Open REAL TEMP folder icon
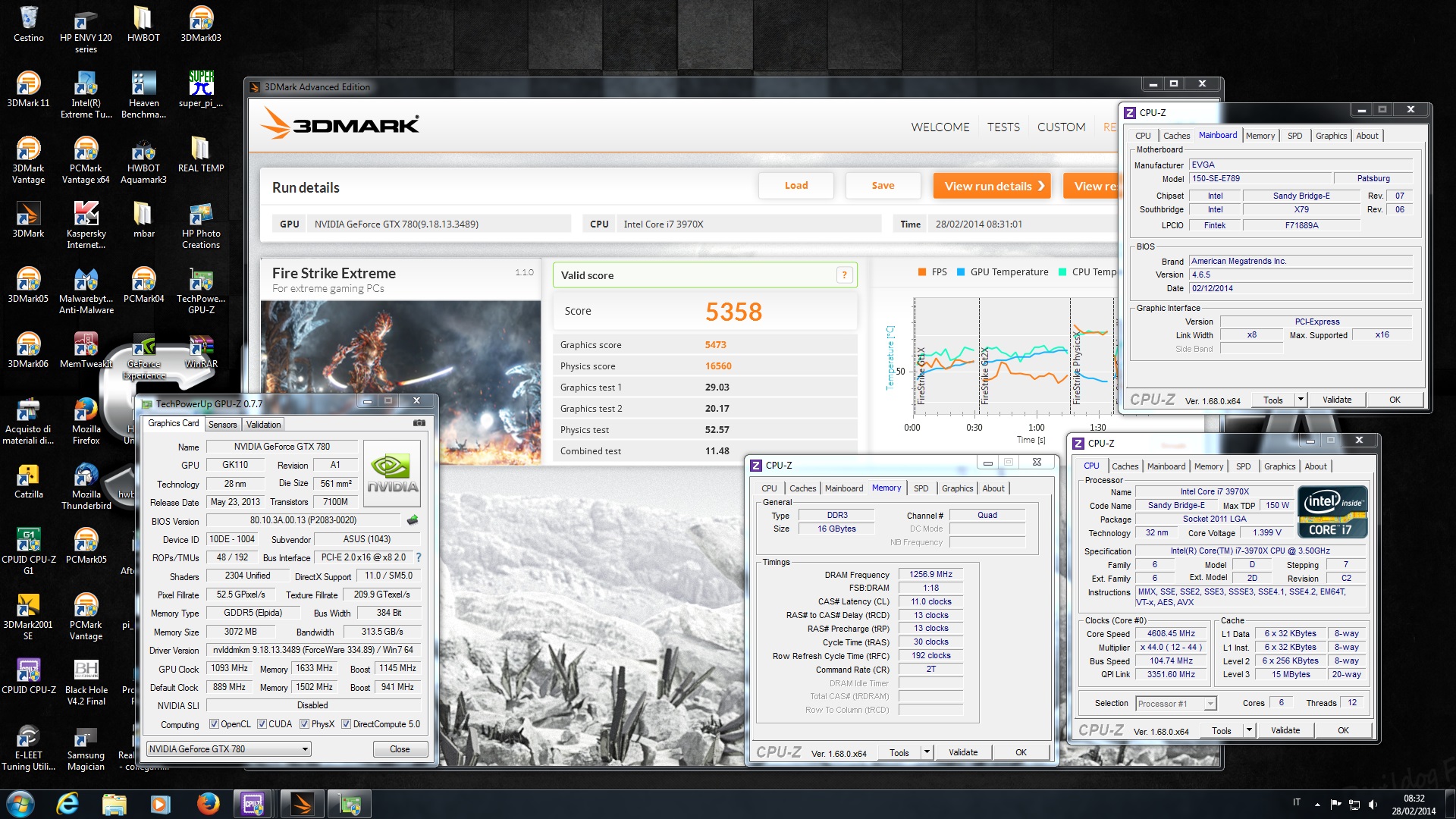Screen dimensions: 1456x819 coord(201,155)
